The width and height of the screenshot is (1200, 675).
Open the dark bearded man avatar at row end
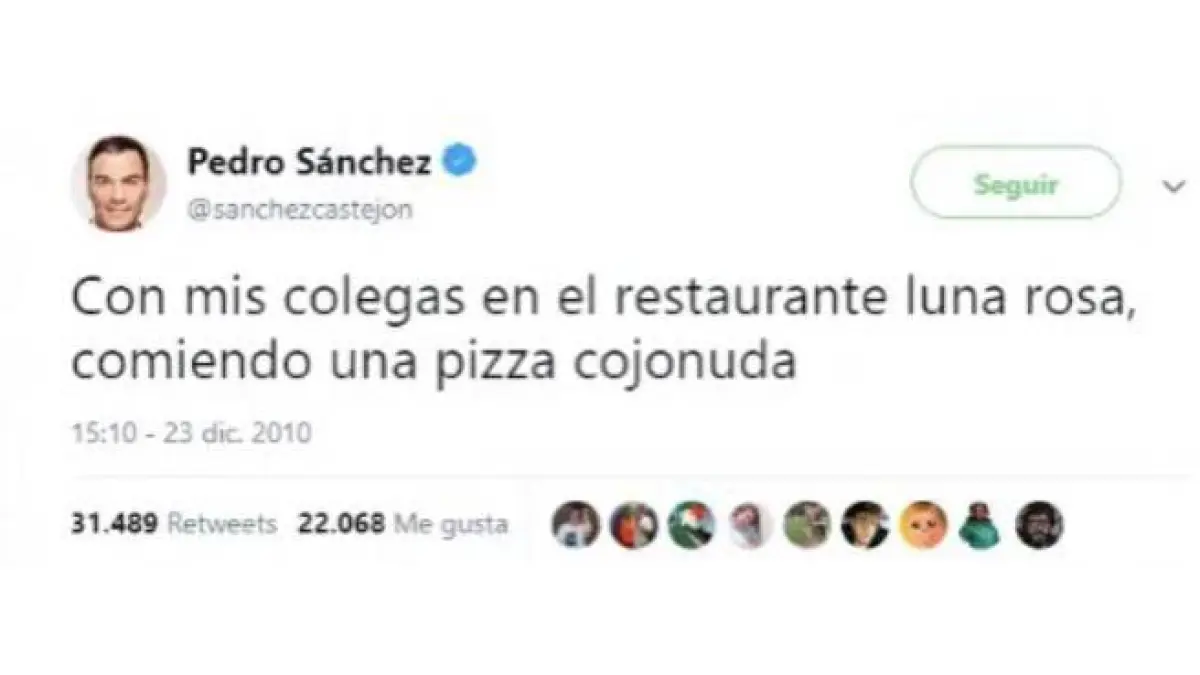[x=1038, y=524]
